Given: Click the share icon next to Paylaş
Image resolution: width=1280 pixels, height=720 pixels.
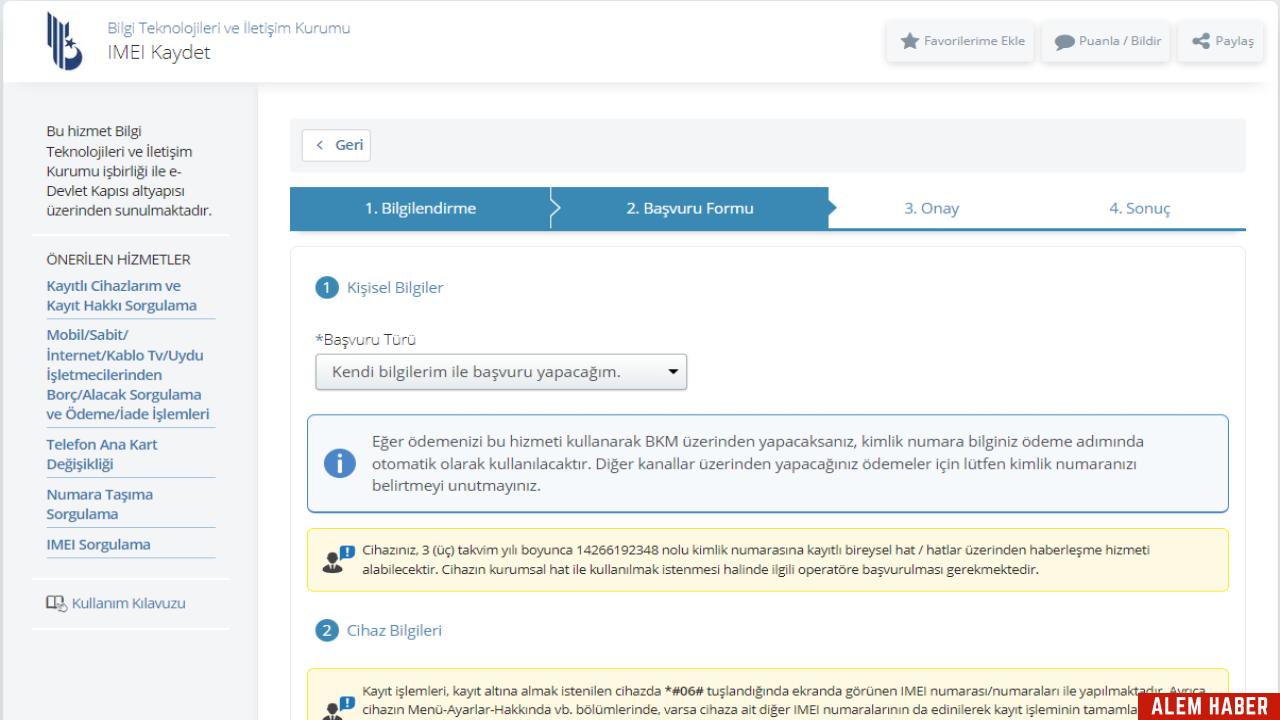Looking at the screenshot, I should coord(1200,42).
